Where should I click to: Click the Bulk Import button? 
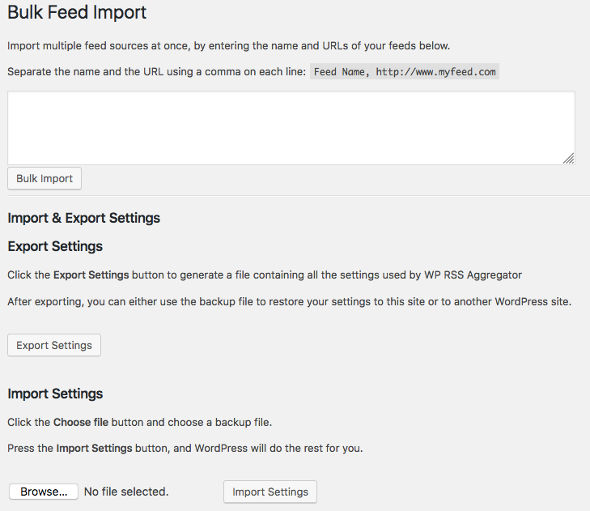tap(44, 178)
